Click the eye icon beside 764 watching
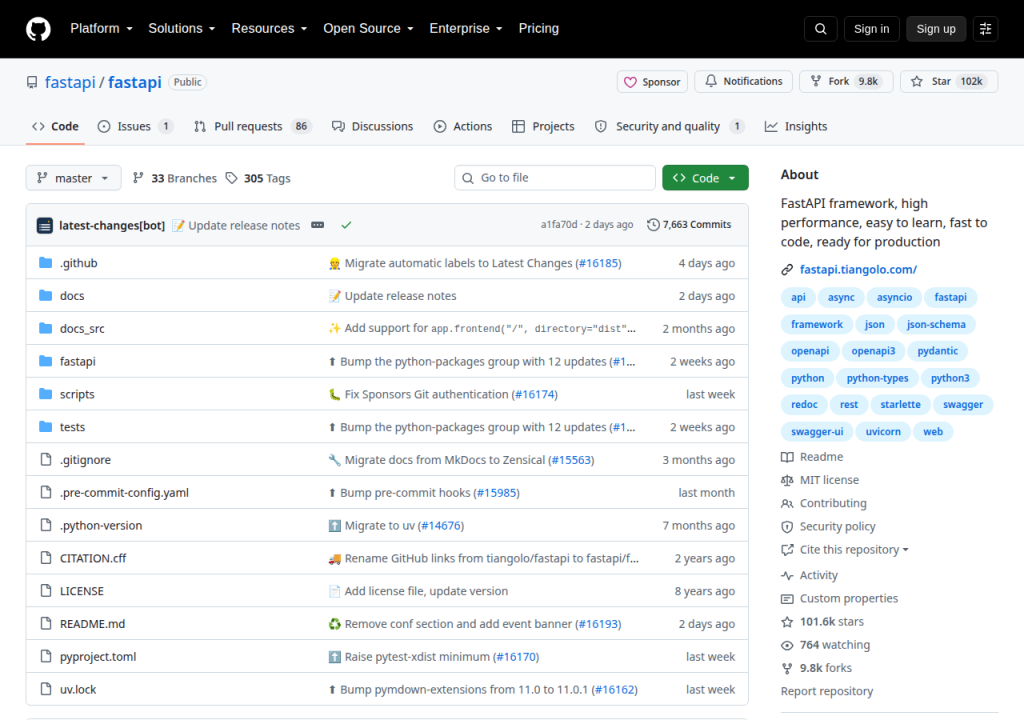The height and width of the screenshot is (720, 1024). (787, 645)
